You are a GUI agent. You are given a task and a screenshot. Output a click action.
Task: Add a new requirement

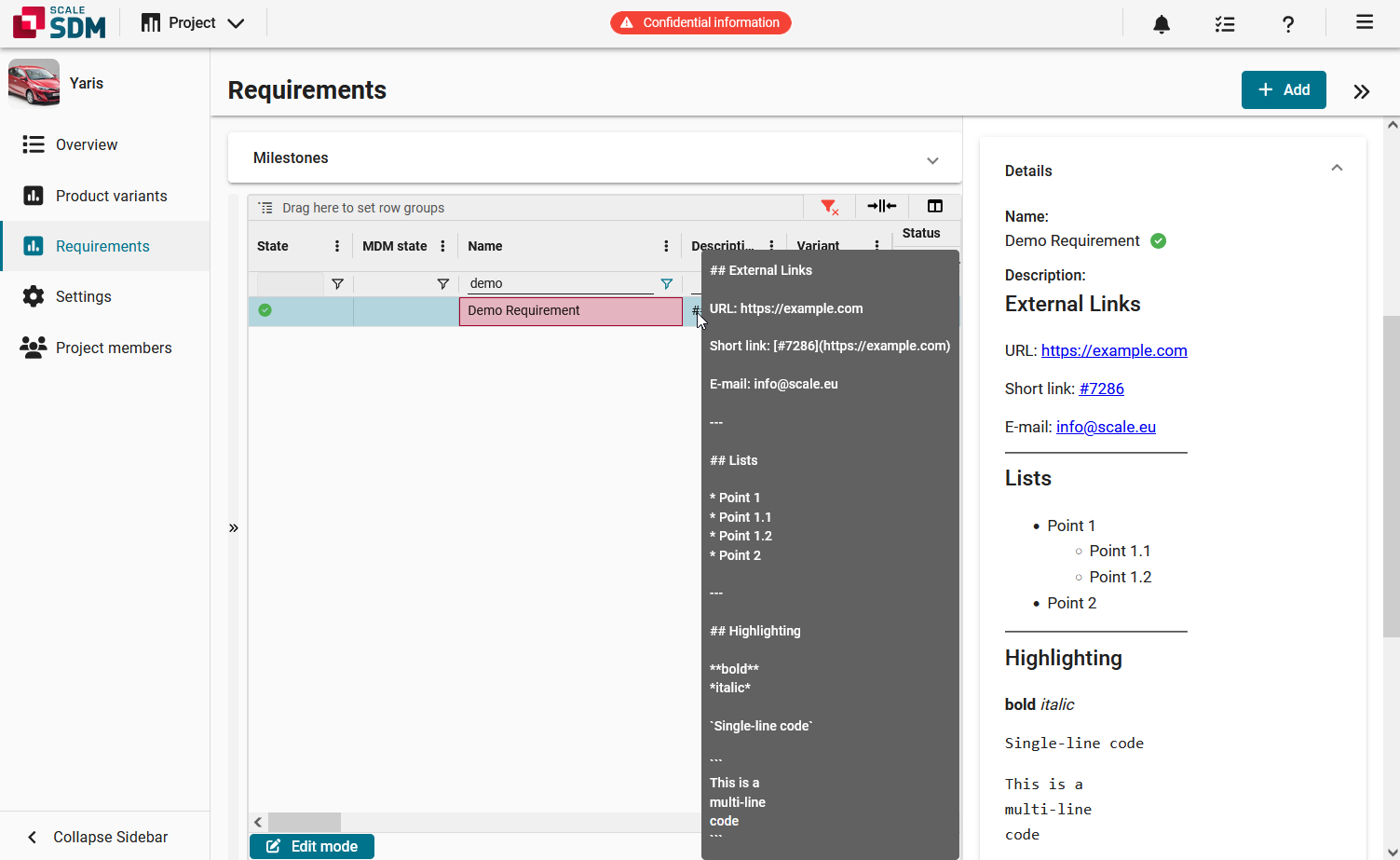[x=1284, y=90]
